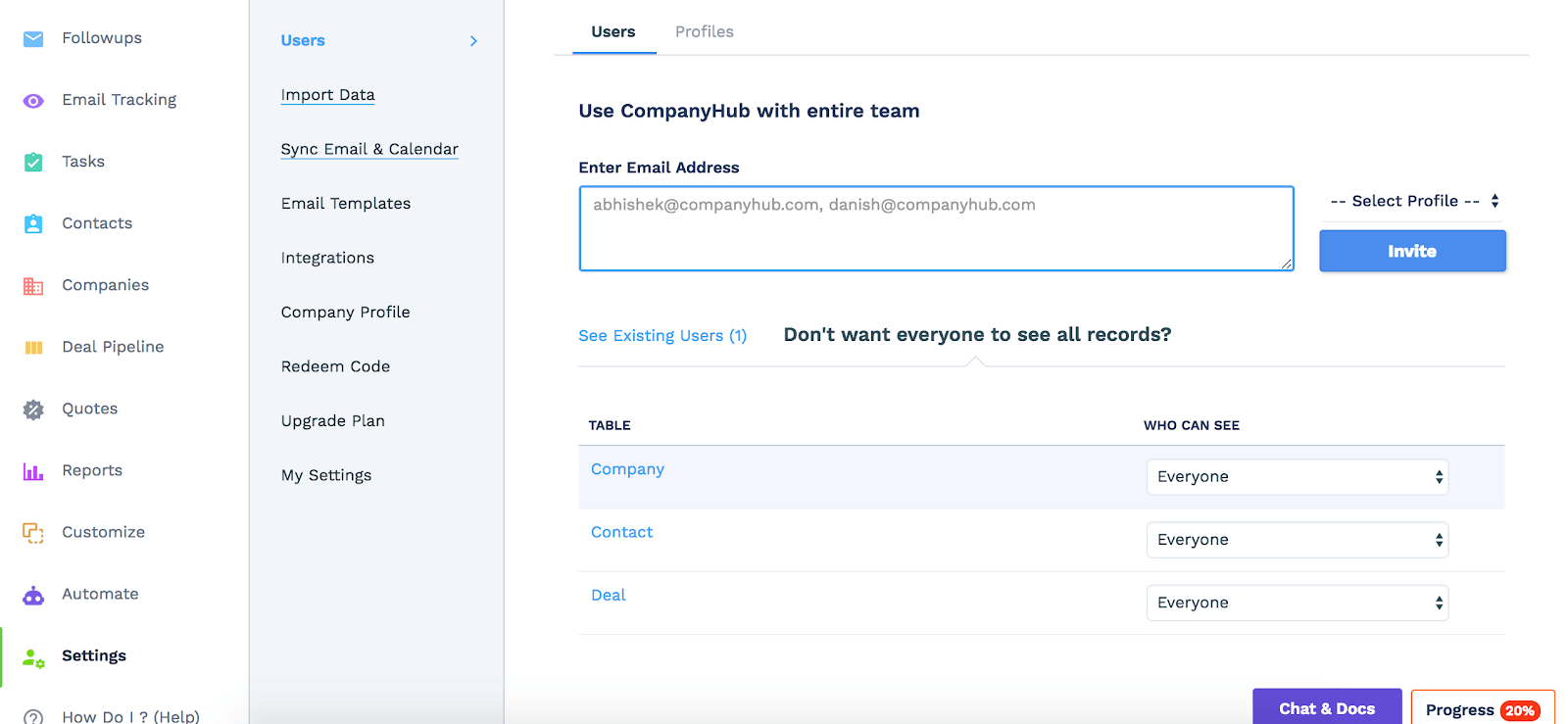Go to Automate

[100, 594]
